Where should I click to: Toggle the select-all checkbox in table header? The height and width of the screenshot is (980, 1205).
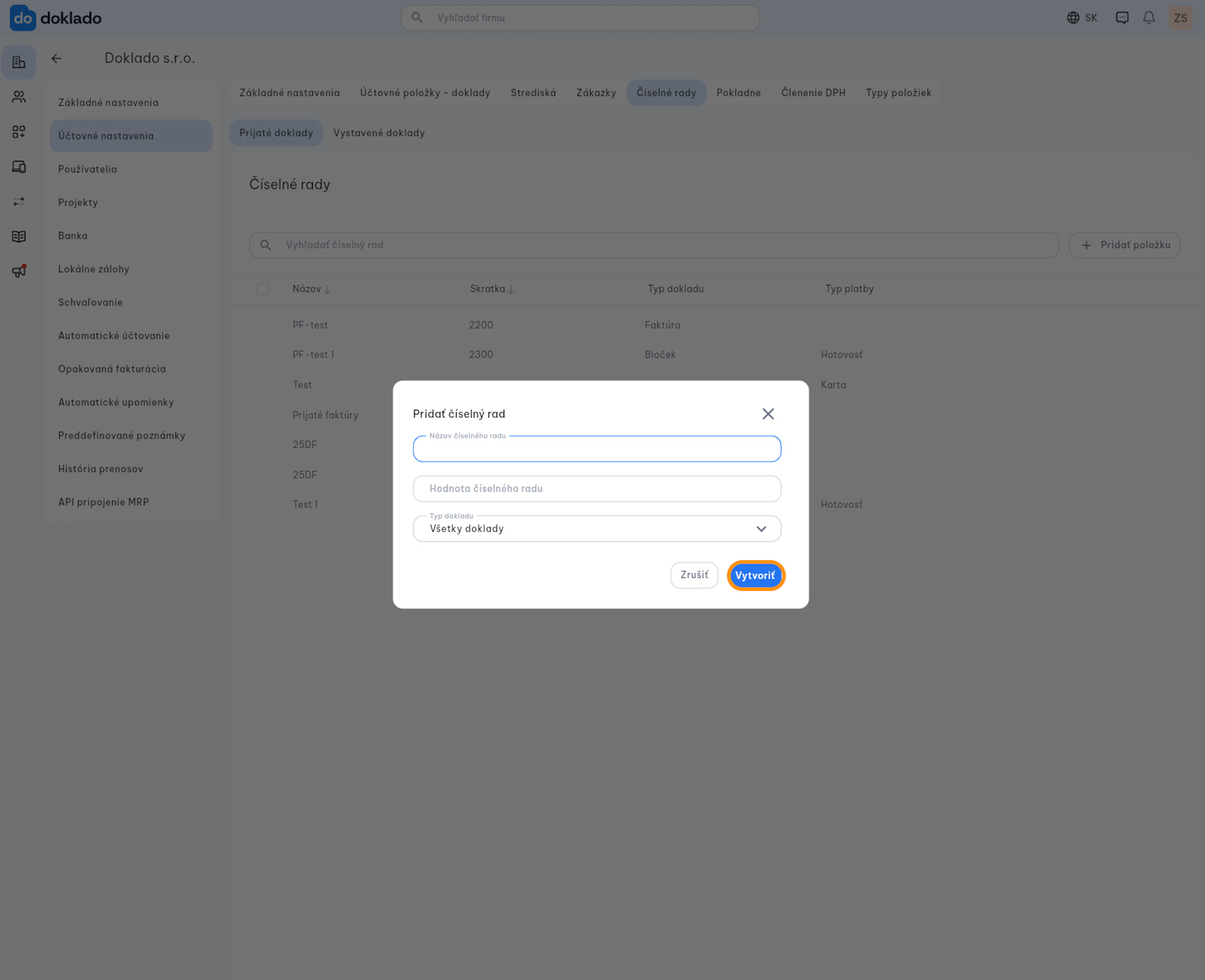point(262,289)
